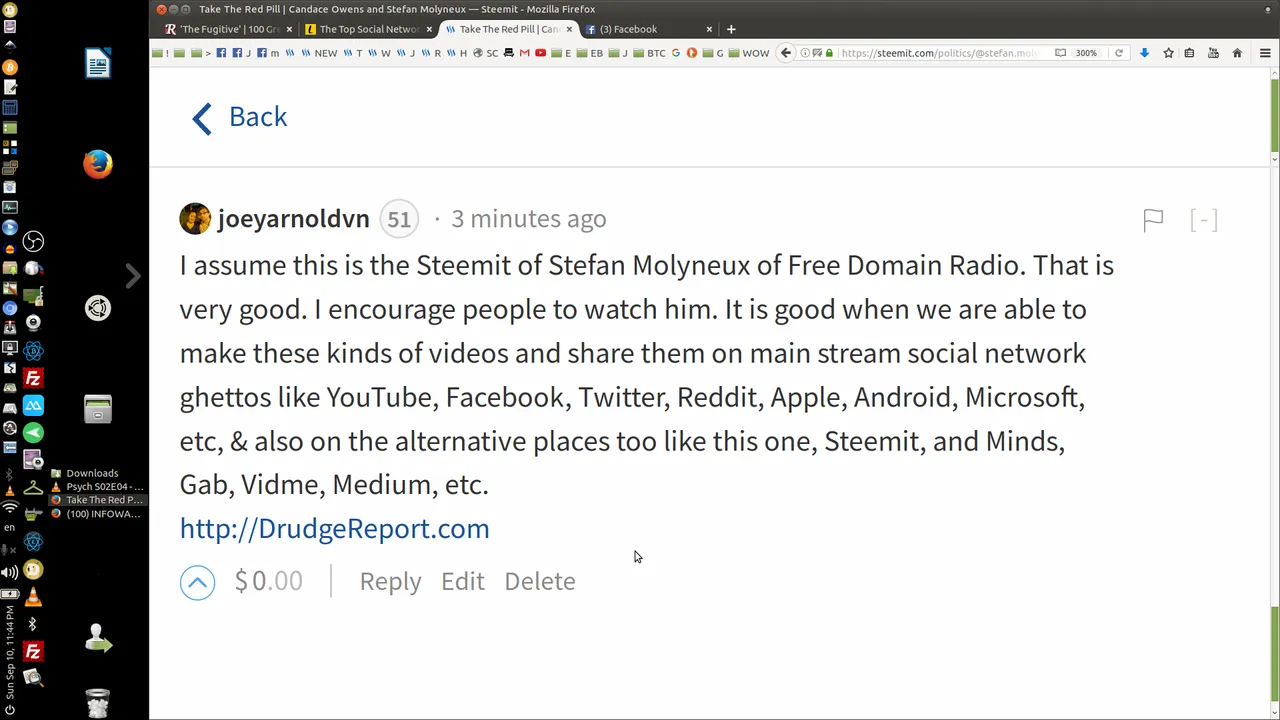Open the Bitcoin icon in left panel
This screenshot has height=720, width=1280.
10,67
